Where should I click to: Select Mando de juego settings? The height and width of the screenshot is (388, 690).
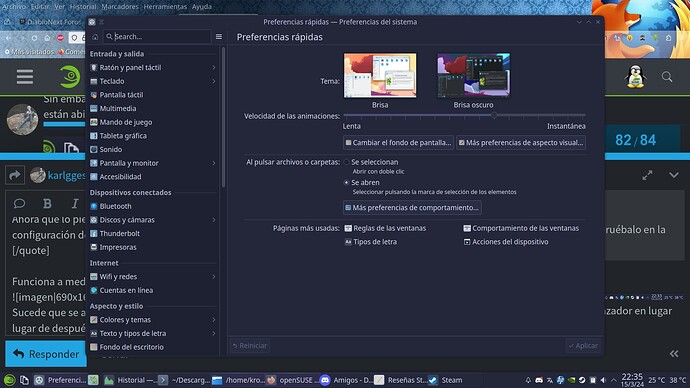coord(153,122)
